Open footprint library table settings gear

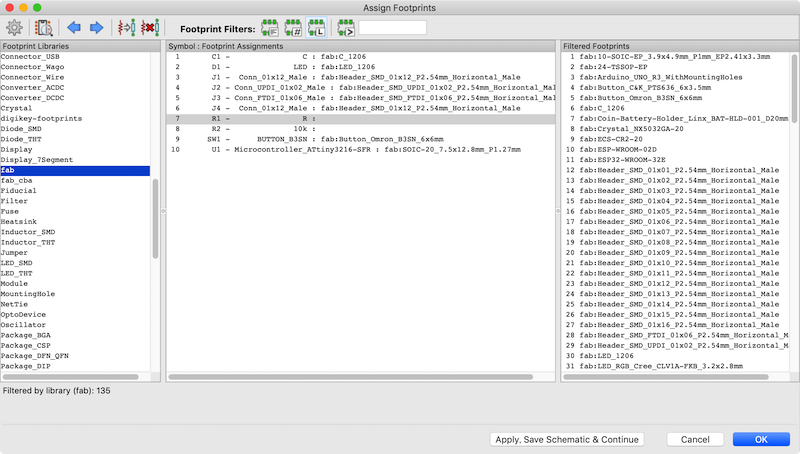14,28
